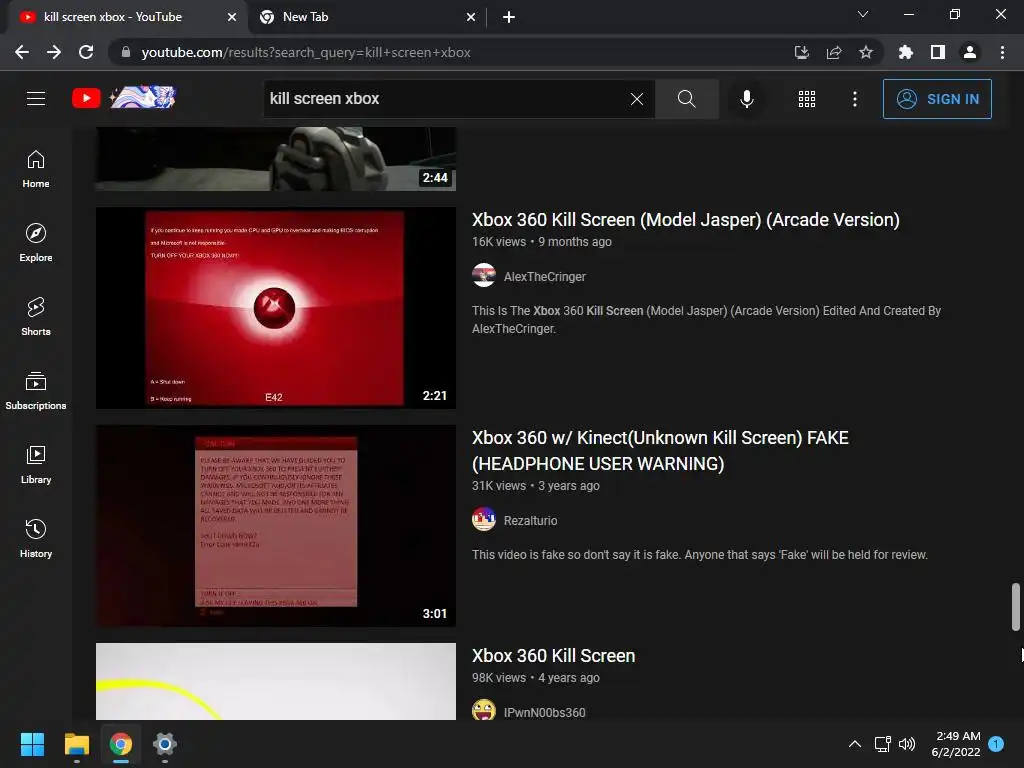Open the Xbox 360 w/ Kinect Unknown Kill Screen title
Image resolution: width=1024 pixels, height=768 pixels.
pyautogui.click(x=660, y=451)
